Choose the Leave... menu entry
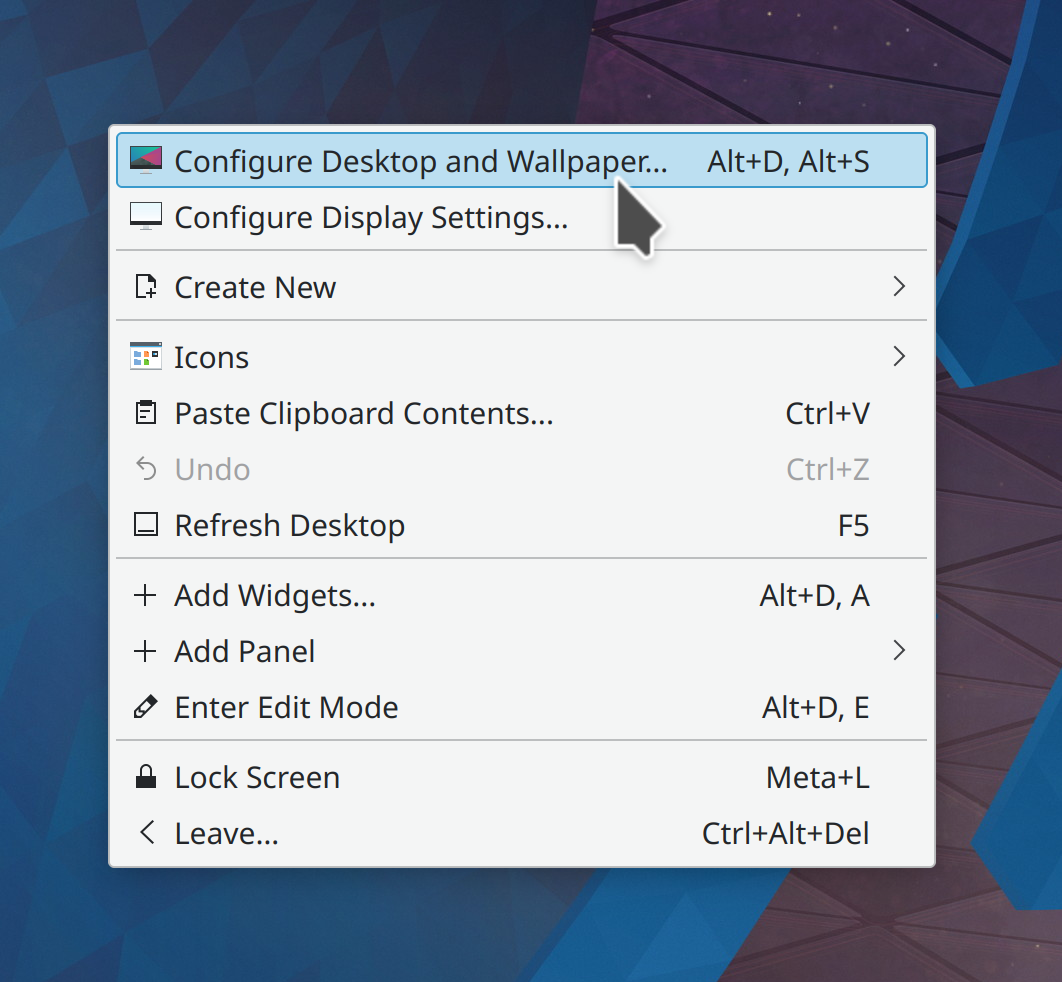The height and width of the screenshot is (982, 1062). click(227, 833)
